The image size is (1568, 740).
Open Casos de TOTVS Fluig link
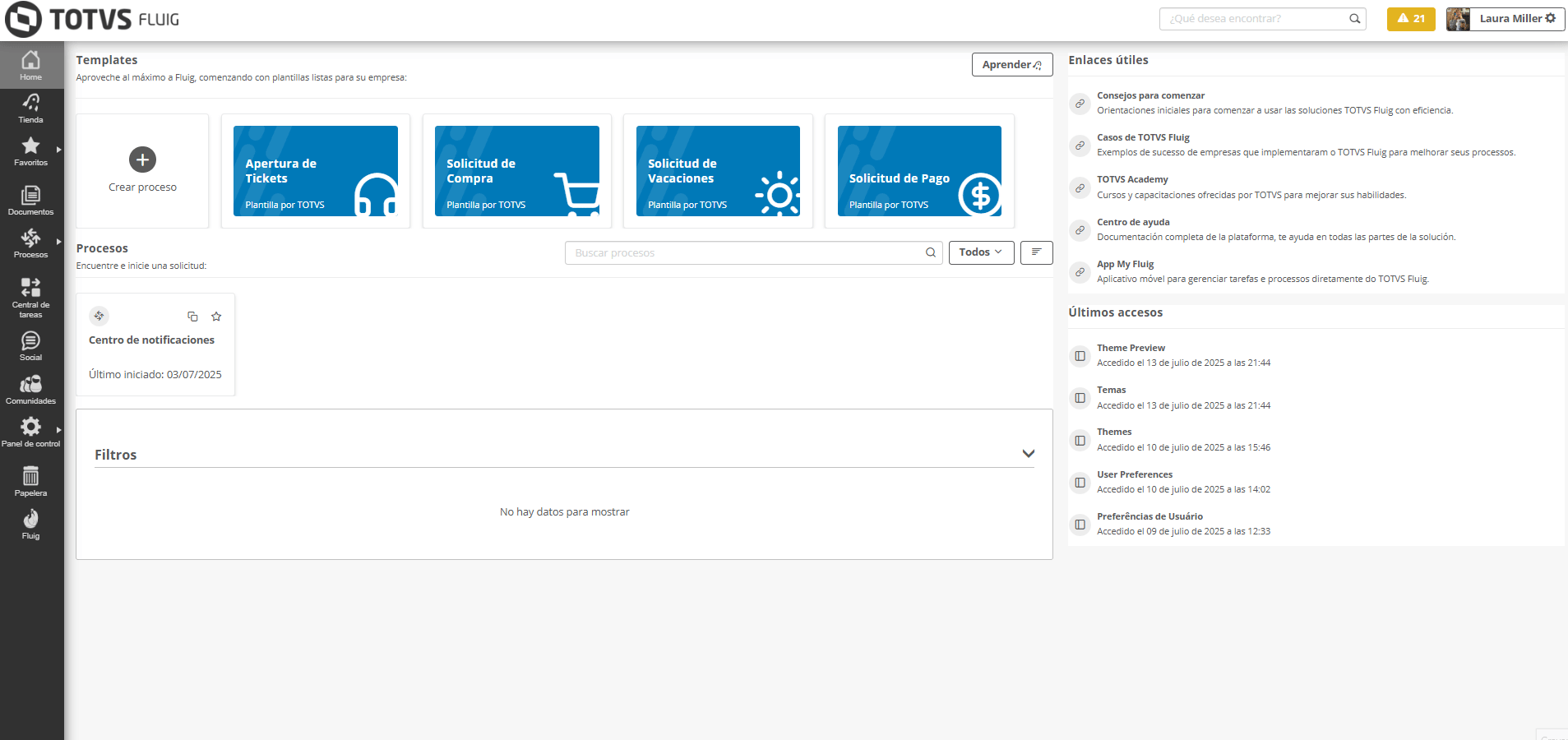[1143, 137]
